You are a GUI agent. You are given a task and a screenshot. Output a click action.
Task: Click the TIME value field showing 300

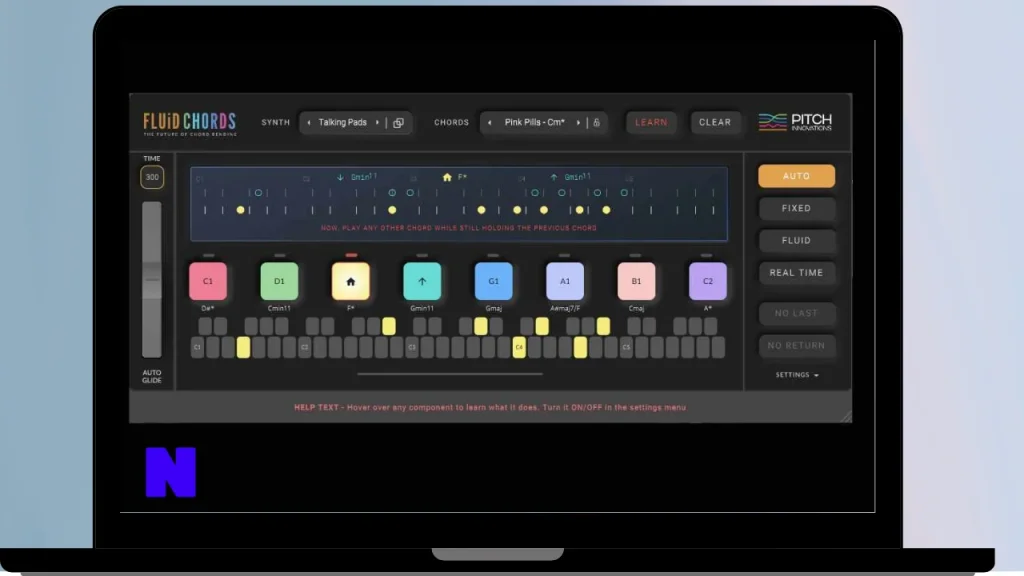(x=152, y=177)
